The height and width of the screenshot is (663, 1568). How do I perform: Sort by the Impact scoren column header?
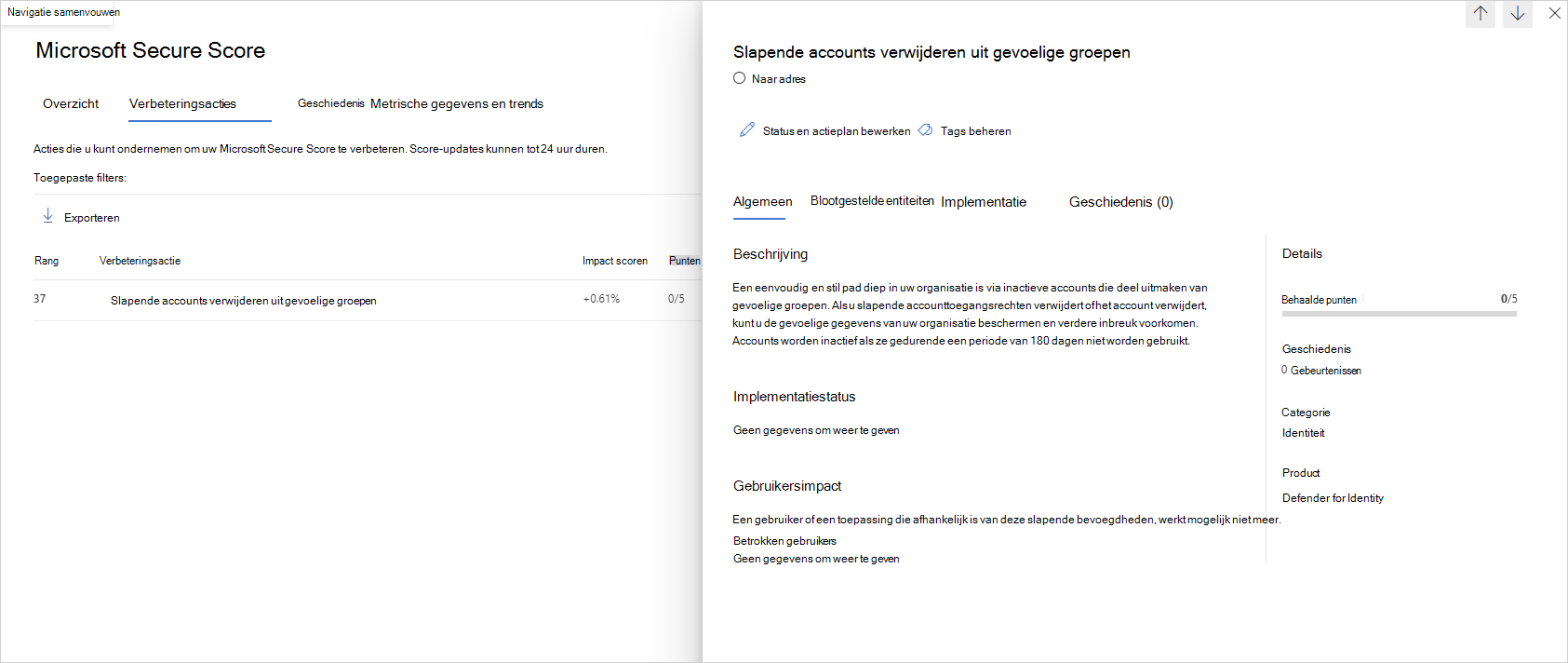[615, 261]
